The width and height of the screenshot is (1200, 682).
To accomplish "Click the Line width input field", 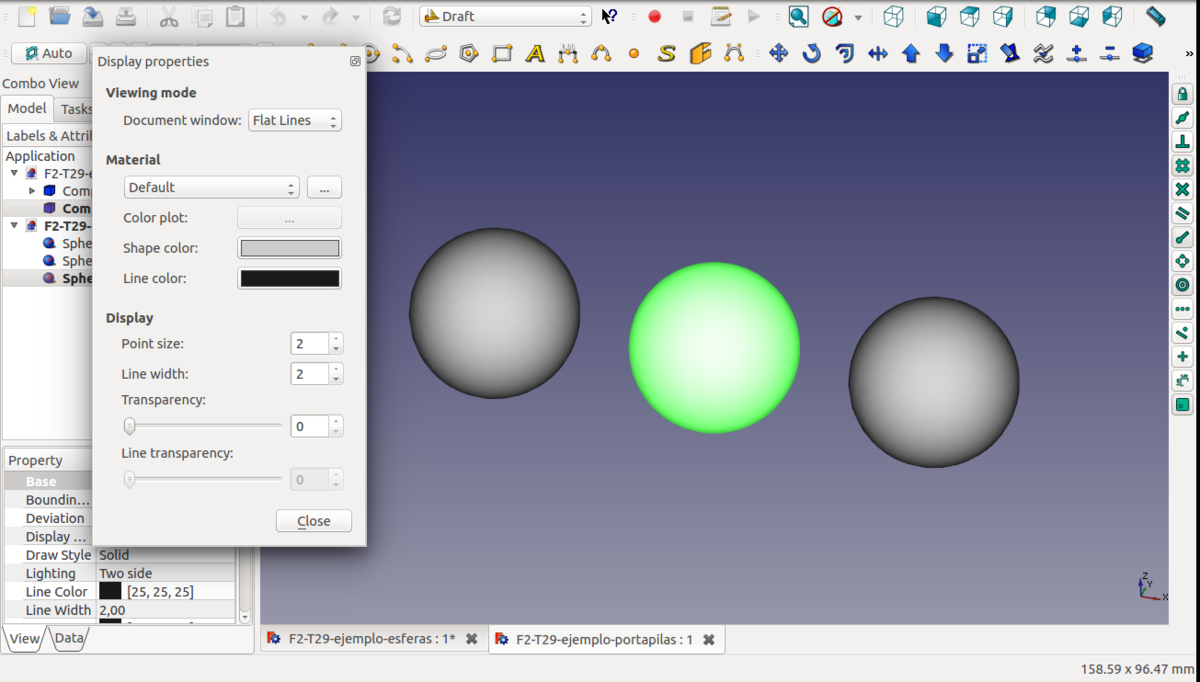I will click(x=310, y=373).
